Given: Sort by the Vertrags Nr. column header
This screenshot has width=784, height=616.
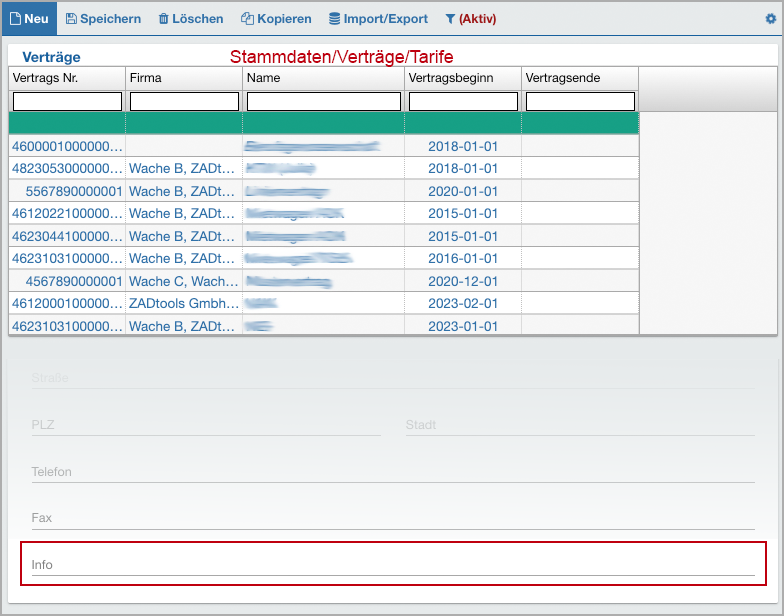Looking at the screenshot, I should tap(67, 78).
